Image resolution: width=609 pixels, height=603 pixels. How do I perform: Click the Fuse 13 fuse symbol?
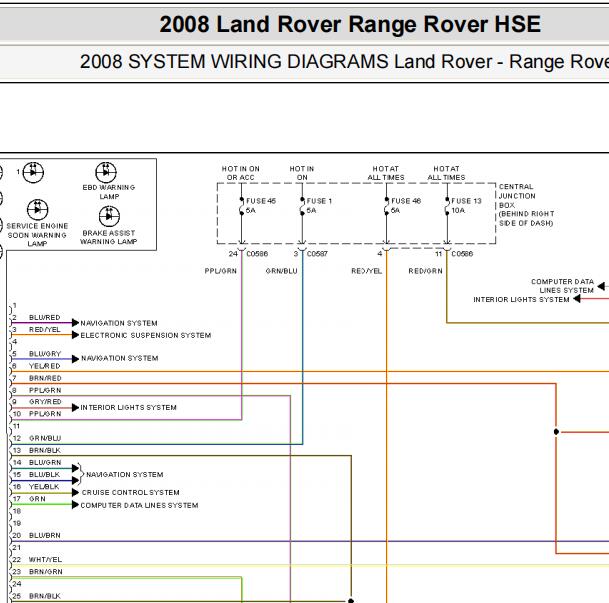pyautogui.click(x=447, y=206)
